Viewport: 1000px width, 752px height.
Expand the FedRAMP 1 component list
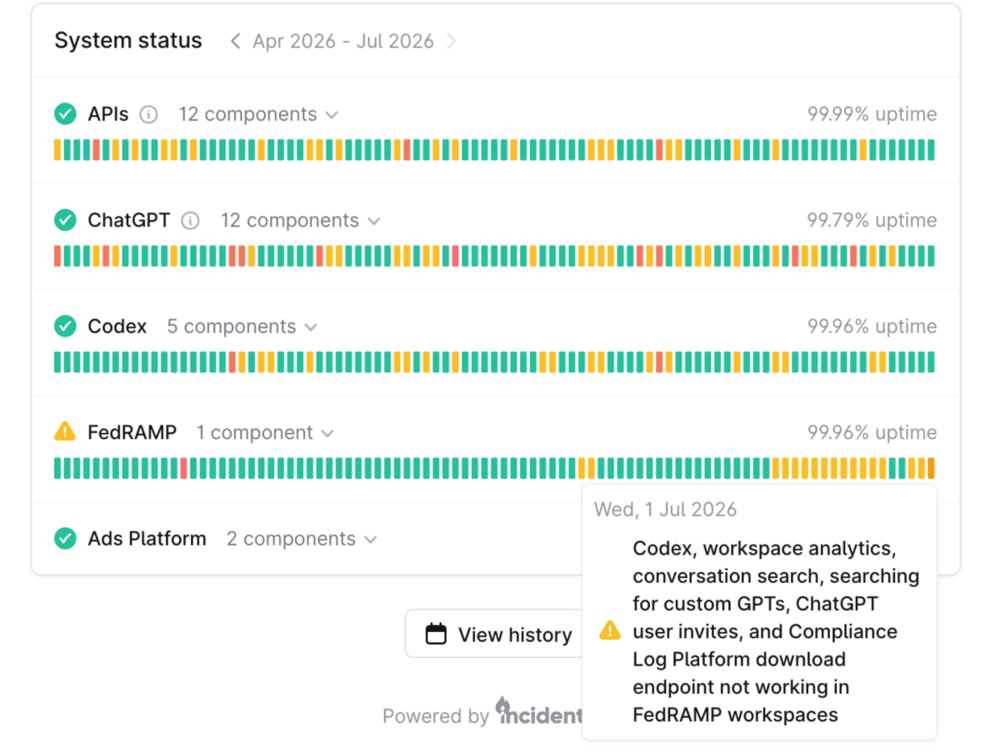coord(265,432)
